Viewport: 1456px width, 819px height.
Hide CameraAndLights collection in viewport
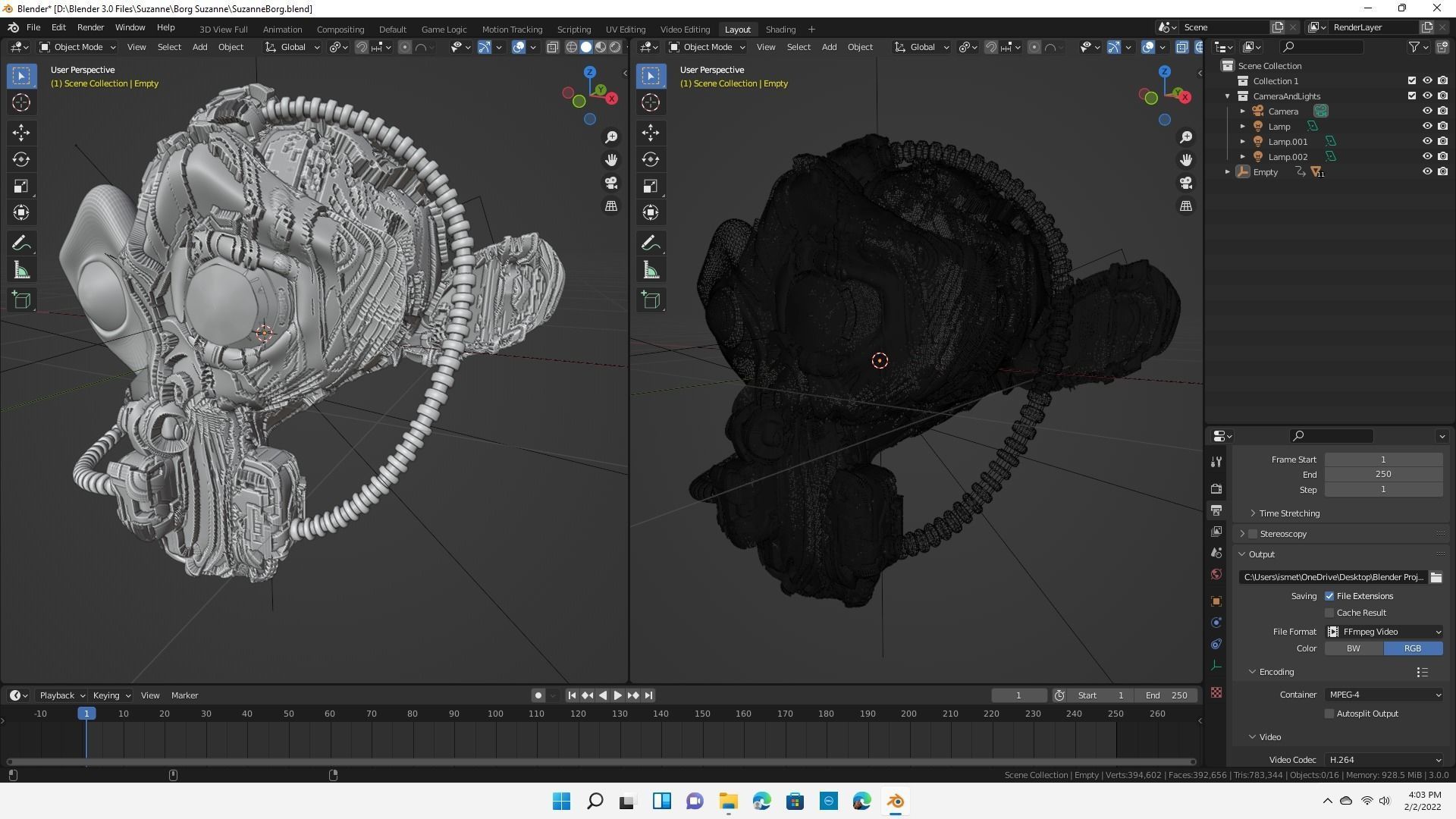tap(1426, 96)
